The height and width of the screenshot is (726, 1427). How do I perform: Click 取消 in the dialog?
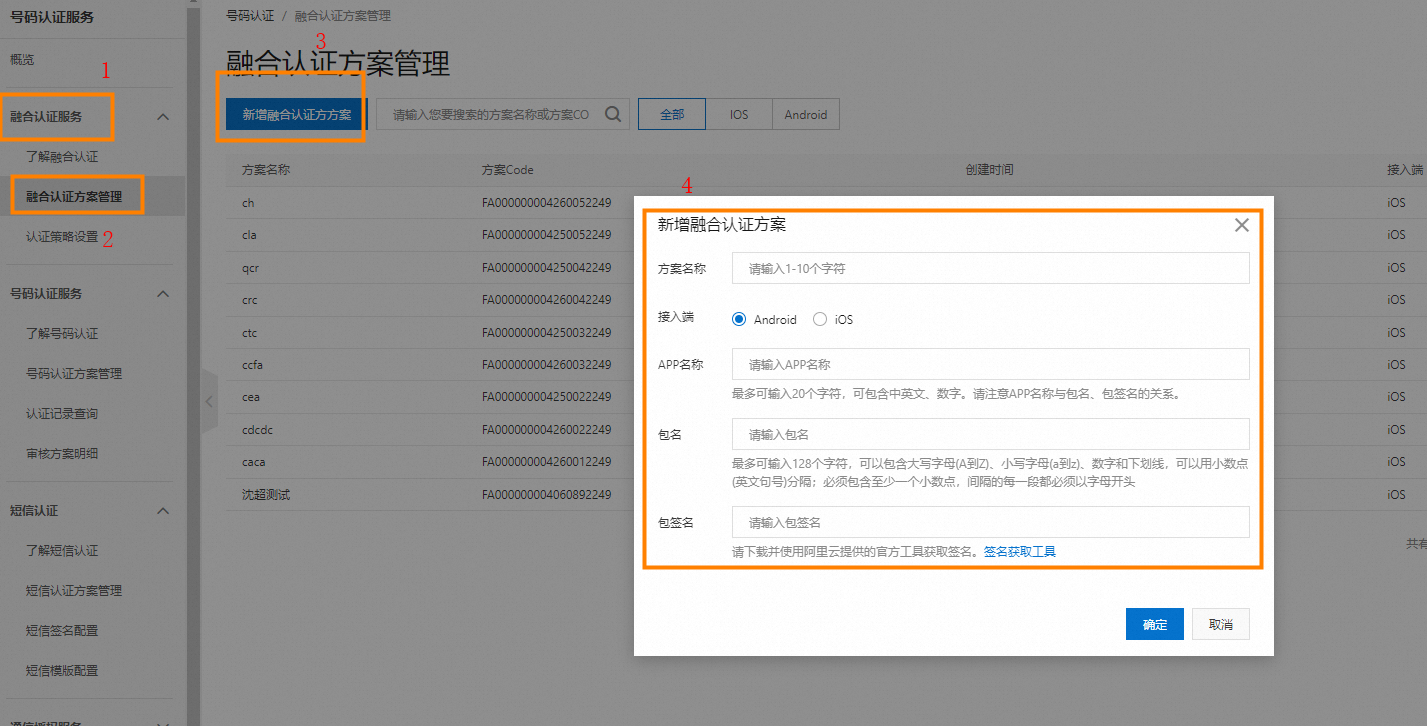tap(1221, 624)
